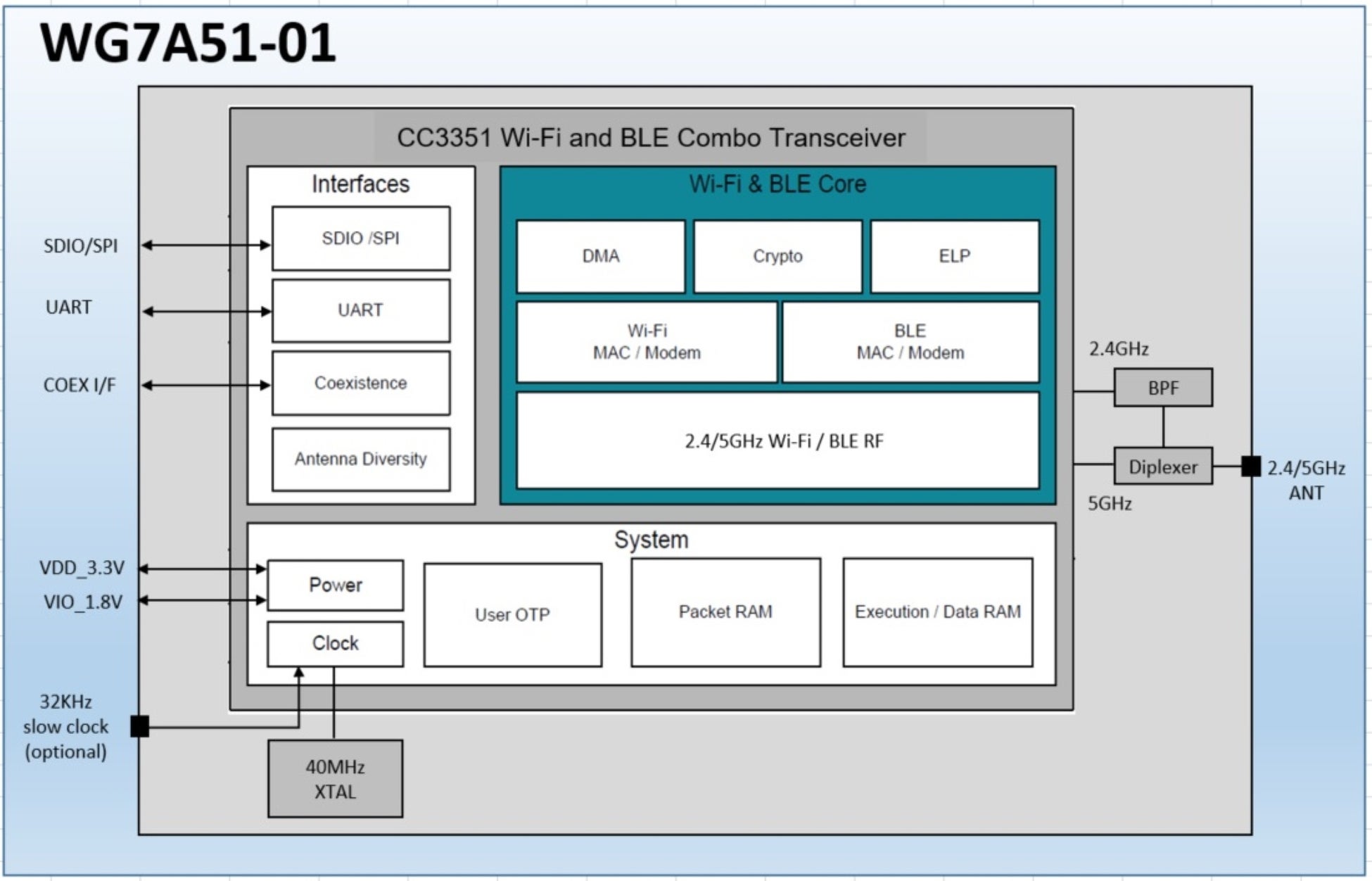The width and height of the screenshot is (1372, 881).
Task: Select the UART interface block
Action: pyautogui.click(x=360, y=310)
